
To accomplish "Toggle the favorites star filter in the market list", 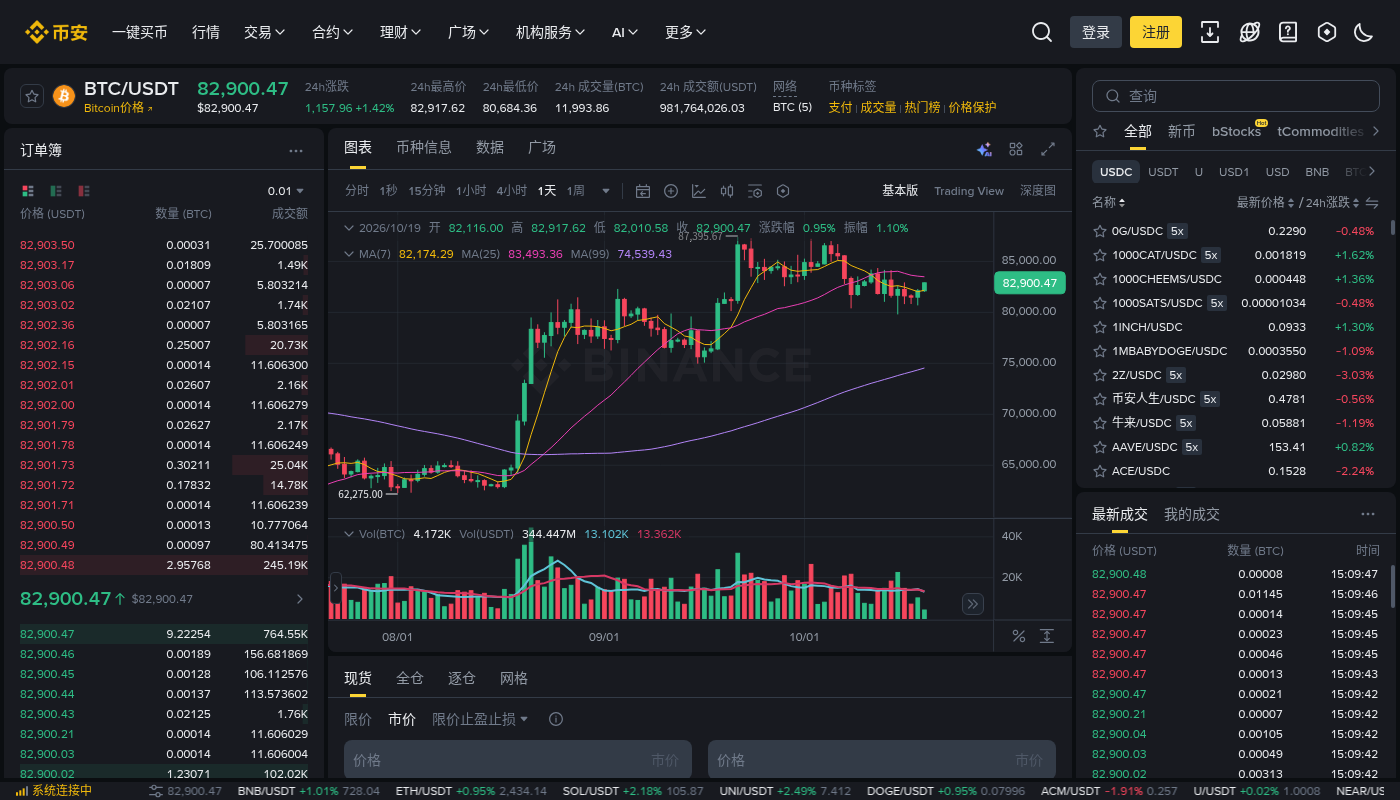I will [x=1100, y=131].
